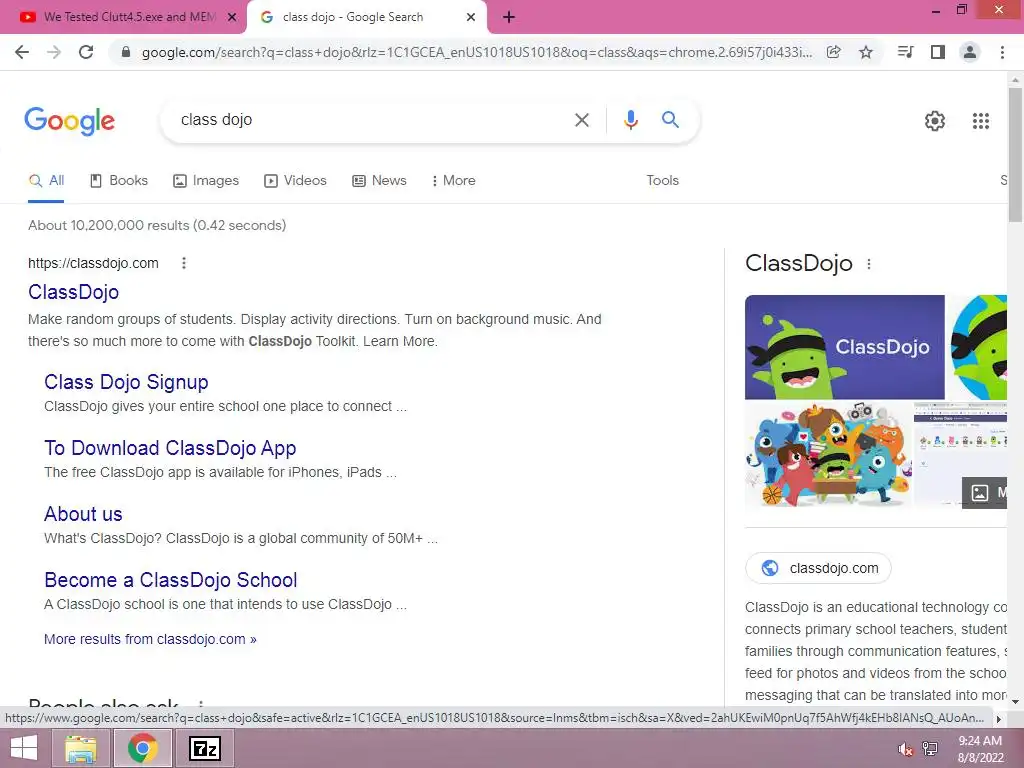Start voice search with microphone
This screenshot has width=1024, height=768.
630,120
